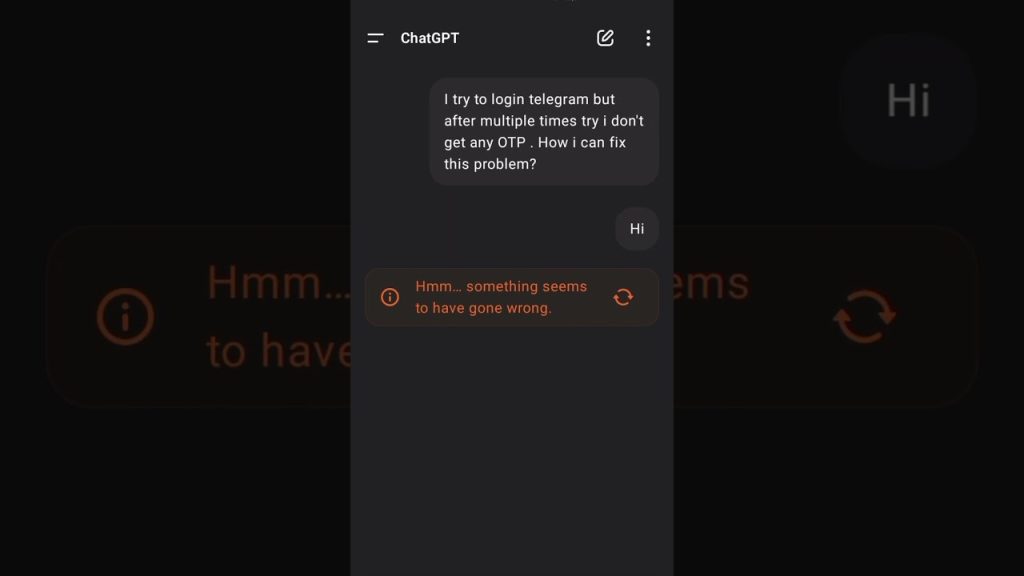Tap "this problem?" line in first message
Image resolution: width=1024 pixels, height=576 pixels.
pos(490,164)
